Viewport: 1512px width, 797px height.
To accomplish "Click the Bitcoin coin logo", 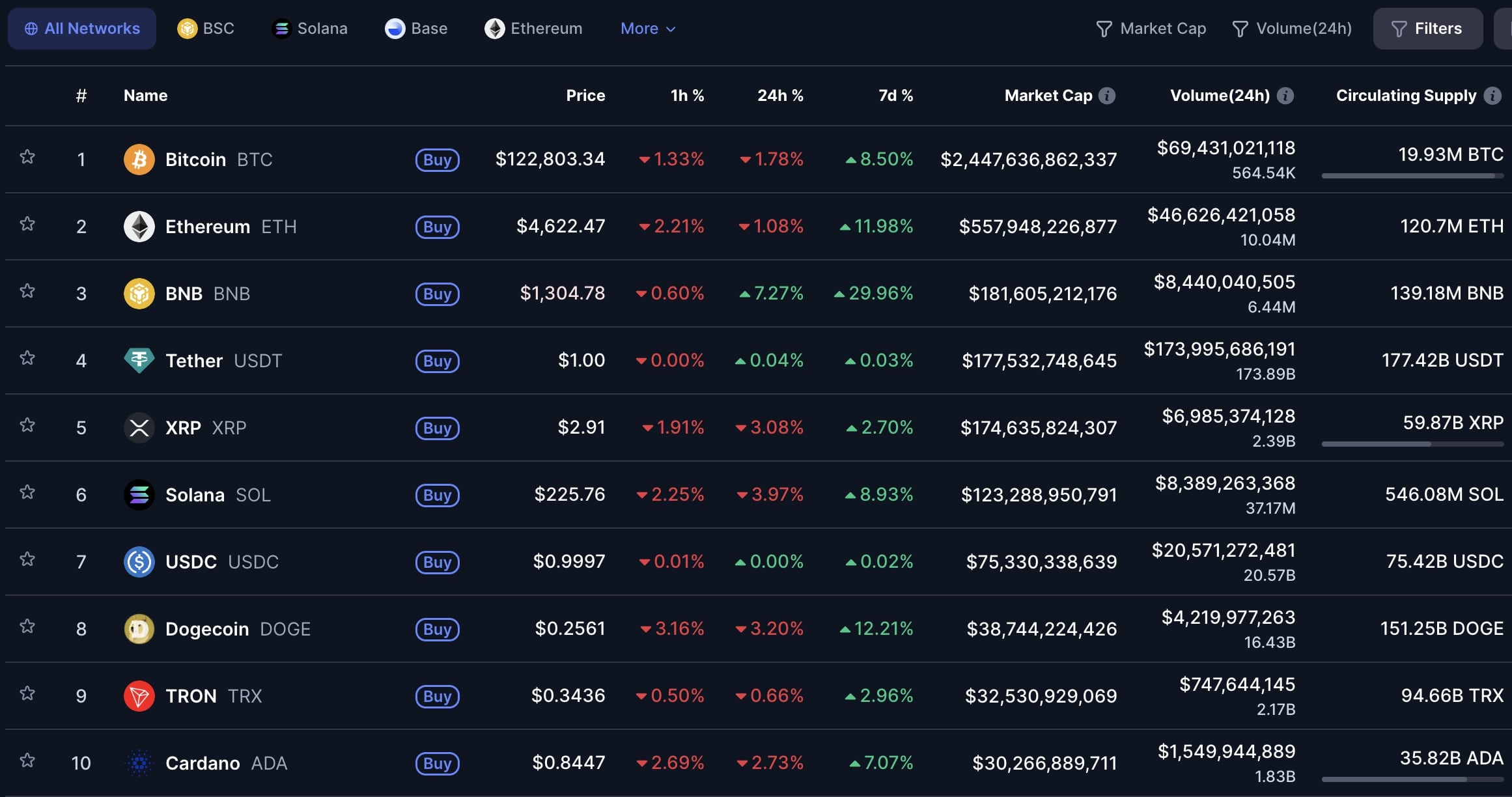I will coord(139,160).
